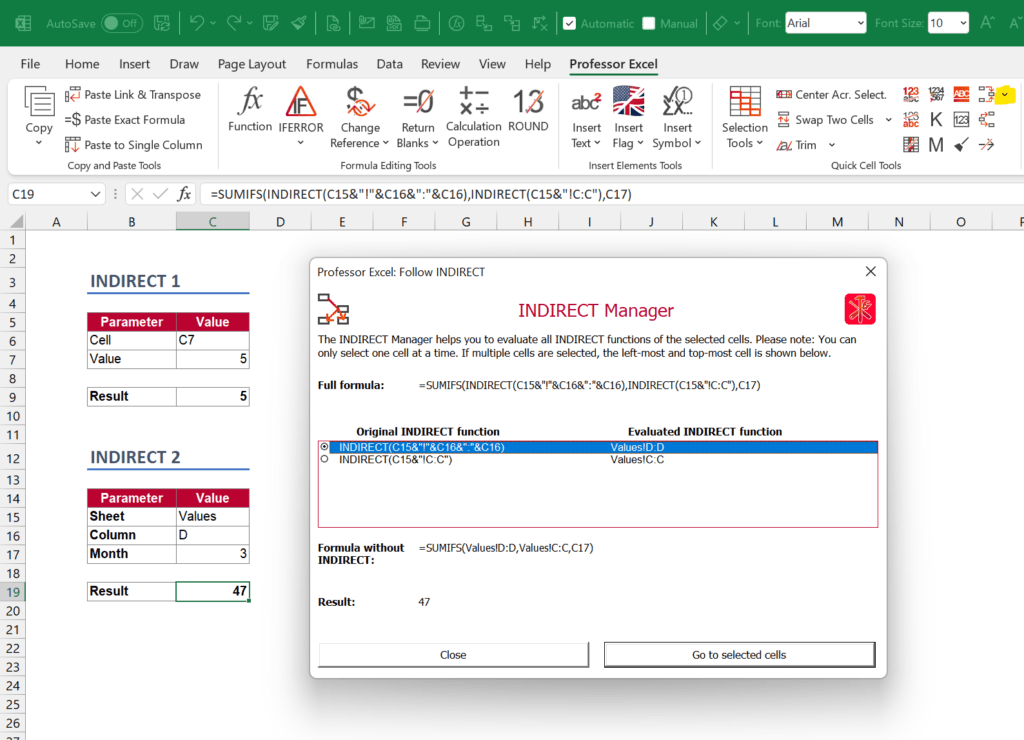1024x740 pixels.
Task: Open the Data tab
Action: tap(389, 64)
